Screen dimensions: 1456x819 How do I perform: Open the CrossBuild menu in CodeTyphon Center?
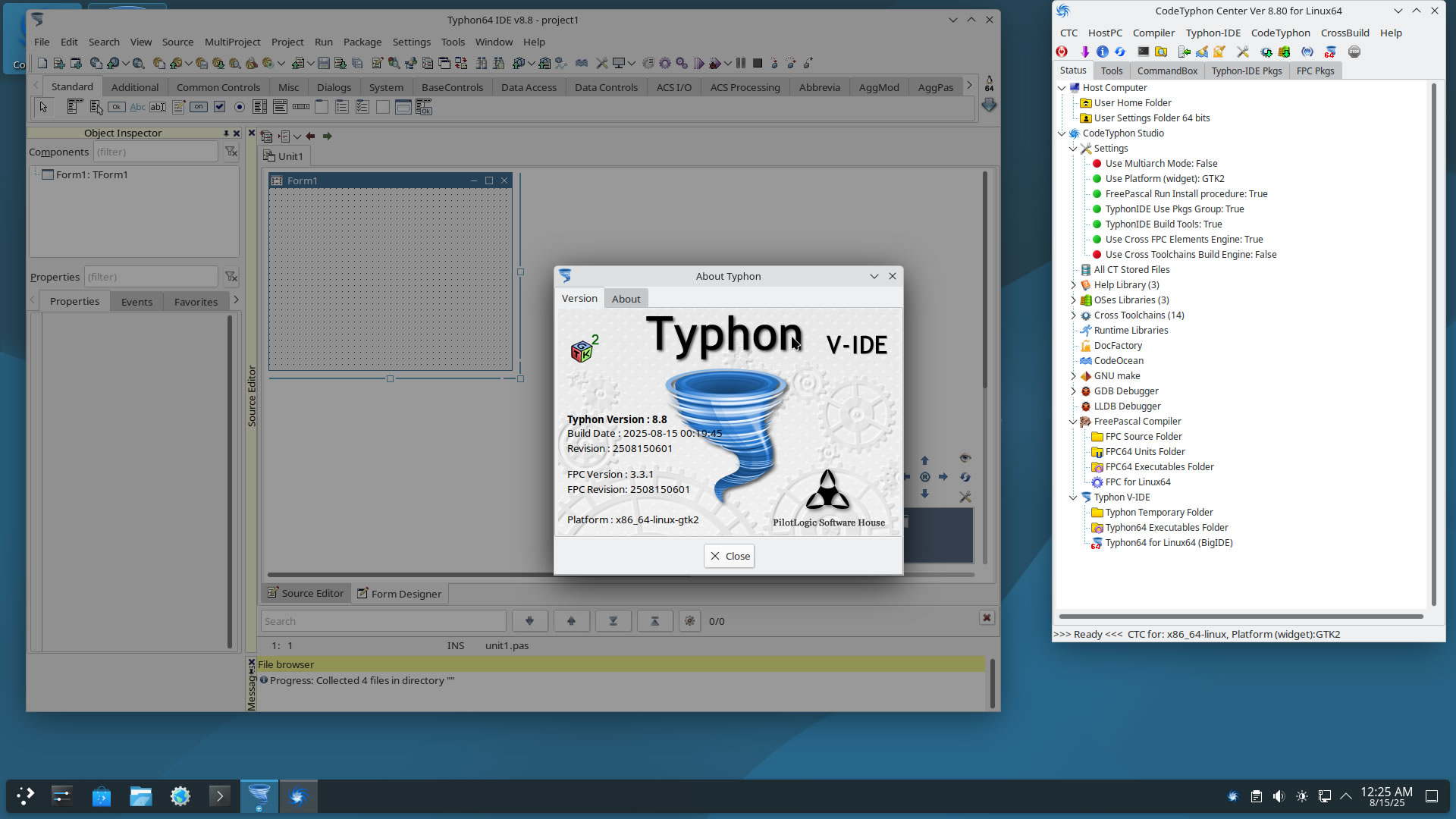(x=1345, y=33)
